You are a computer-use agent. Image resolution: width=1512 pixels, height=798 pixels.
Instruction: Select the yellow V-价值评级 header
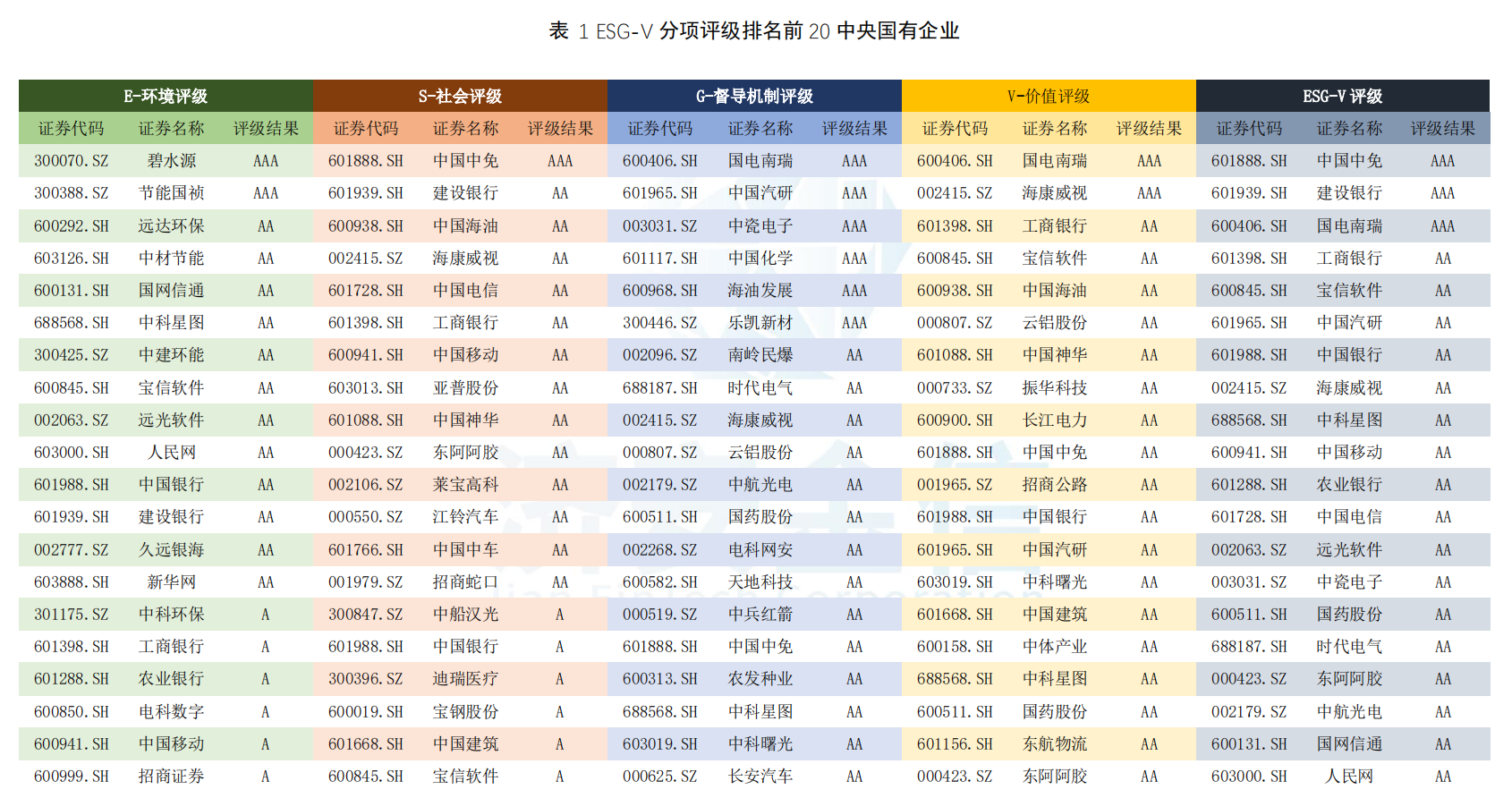pos(1048,96)
